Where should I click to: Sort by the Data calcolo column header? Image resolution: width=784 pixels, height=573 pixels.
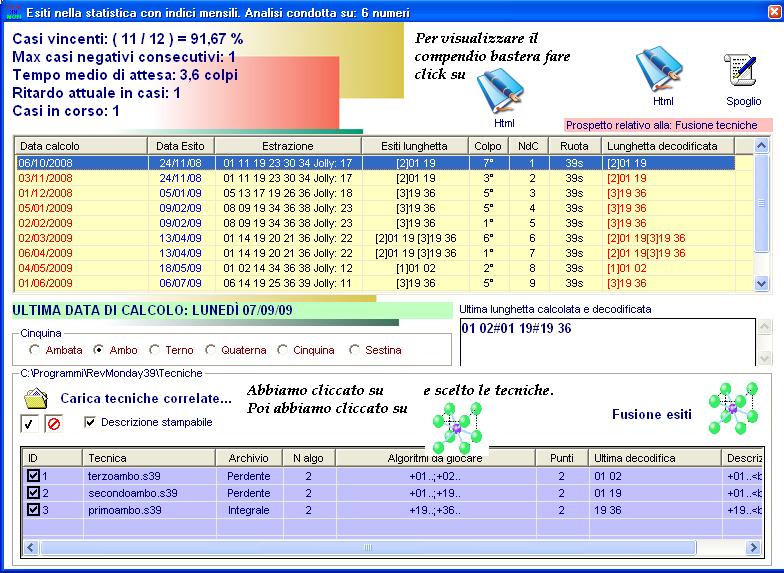pyautogui.click(x=81, y=146)
